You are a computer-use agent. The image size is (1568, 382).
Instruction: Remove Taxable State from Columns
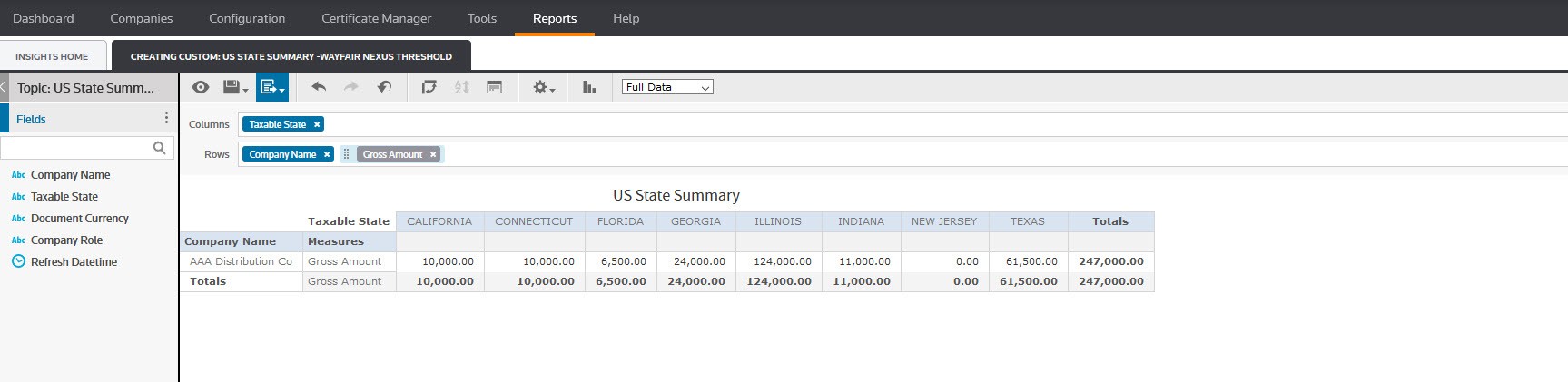click(317, 124)
